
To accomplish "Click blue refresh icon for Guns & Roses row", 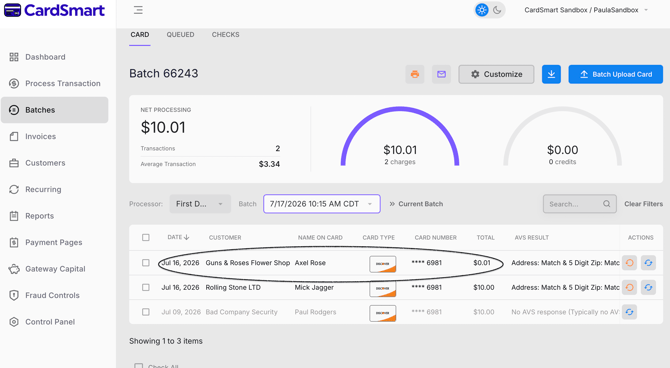I will (648, 263).
